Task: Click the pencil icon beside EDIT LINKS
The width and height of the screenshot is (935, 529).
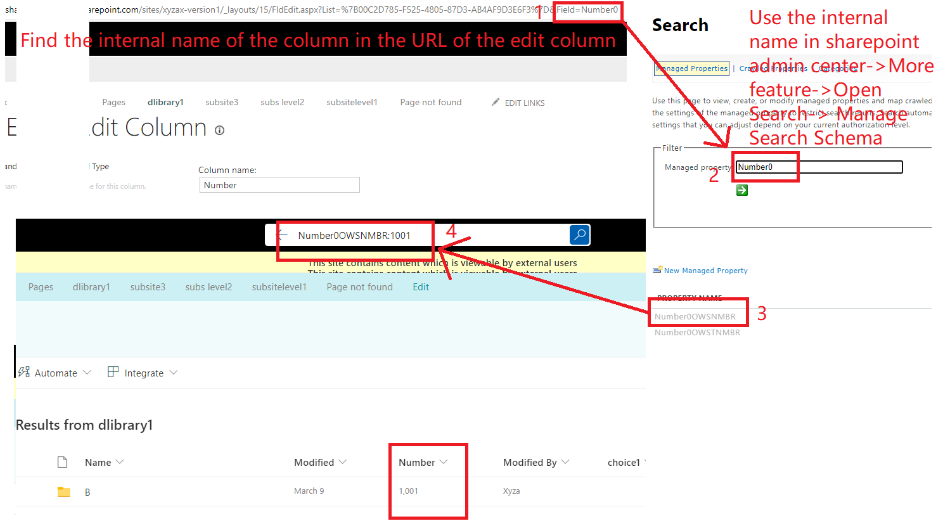Action: [x=496, y=102]
